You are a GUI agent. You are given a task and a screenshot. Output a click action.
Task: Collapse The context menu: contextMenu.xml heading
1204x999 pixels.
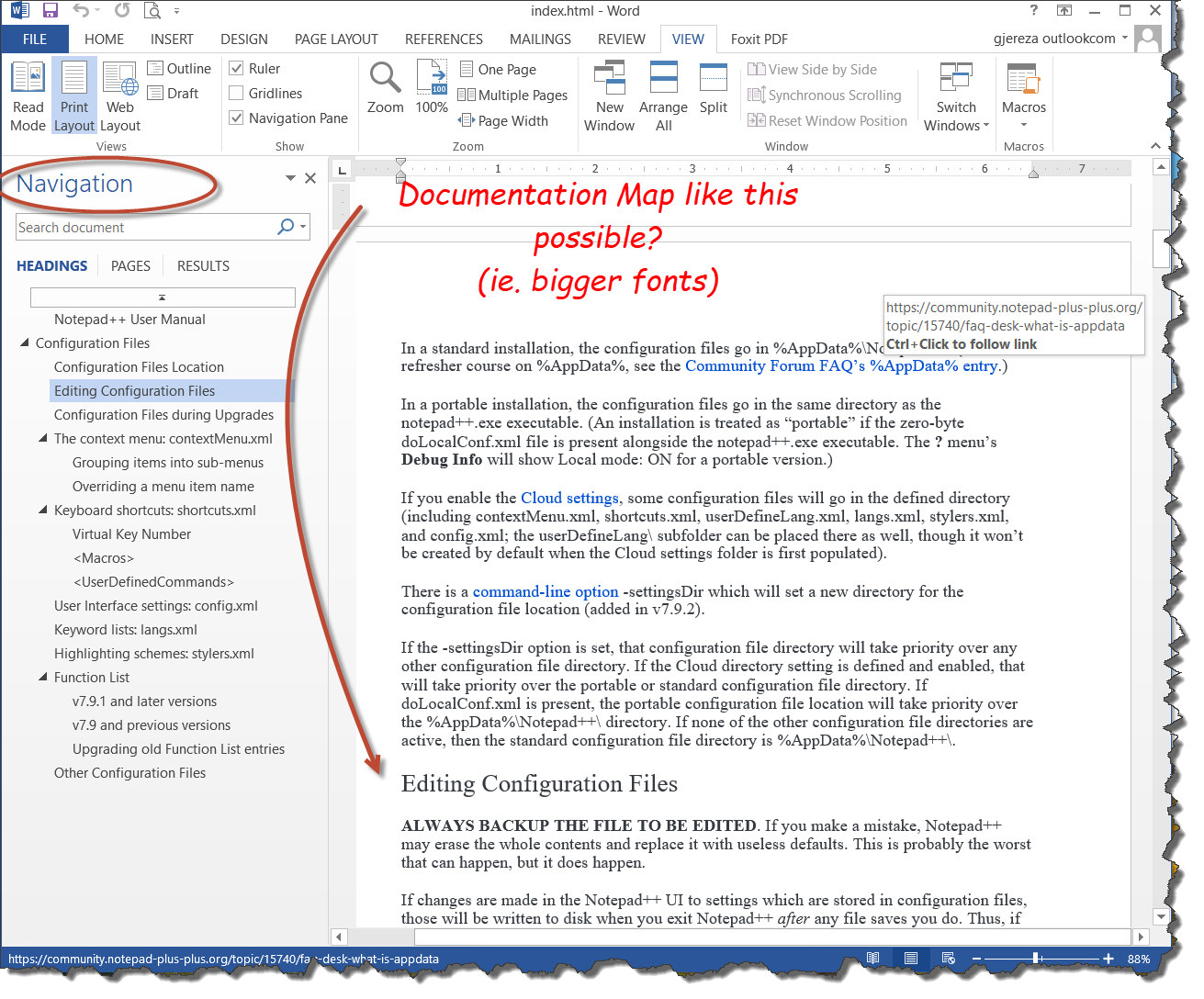click(43, 438)
